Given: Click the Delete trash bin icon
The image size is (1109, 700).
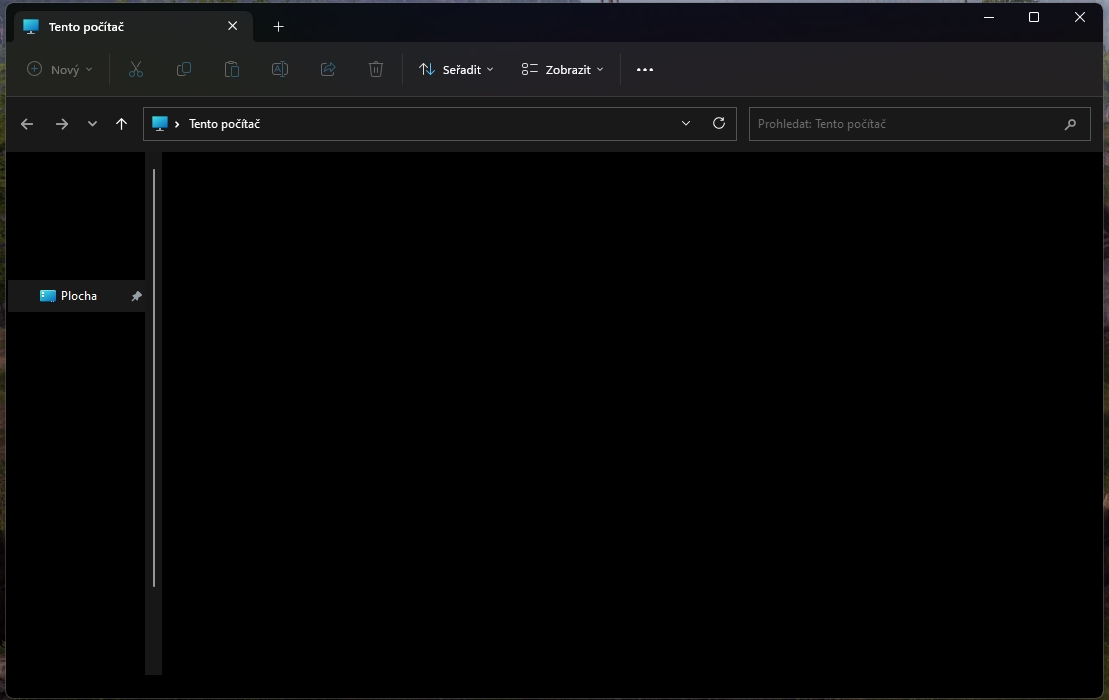Looking at the screenshot, I should 376,69.
